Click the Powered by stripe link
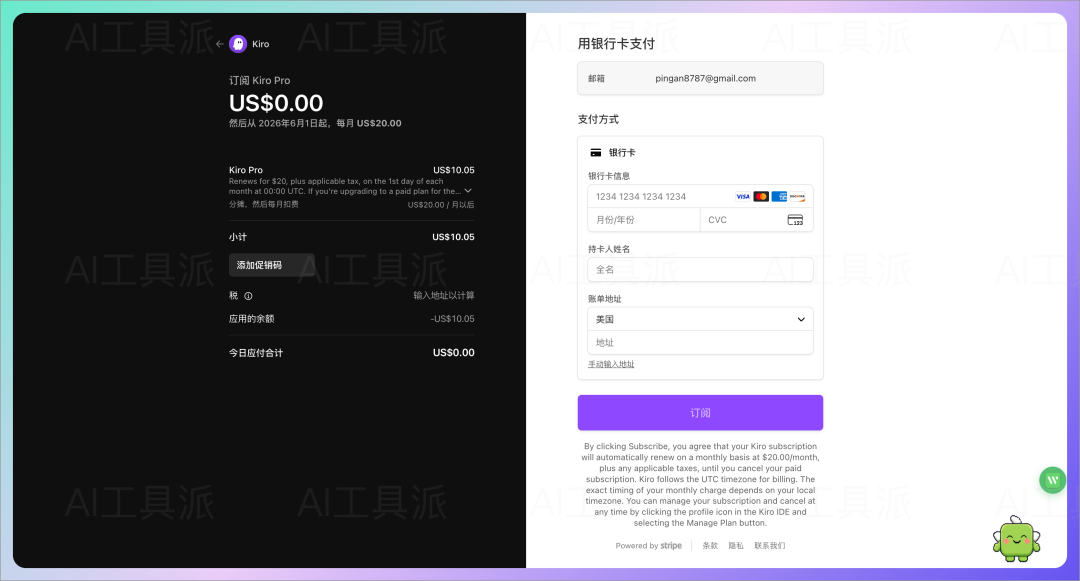The image size is (1080, 581). tap(648, 546)
